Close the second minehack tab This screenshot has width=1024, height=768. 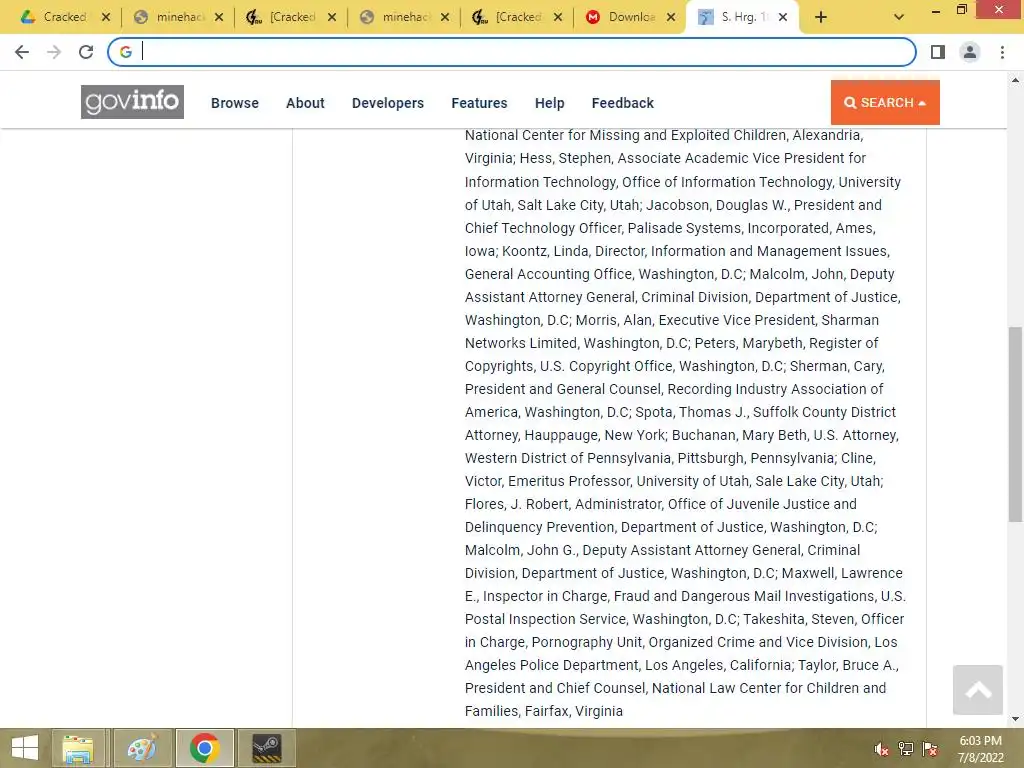click(x=445, y=18)
